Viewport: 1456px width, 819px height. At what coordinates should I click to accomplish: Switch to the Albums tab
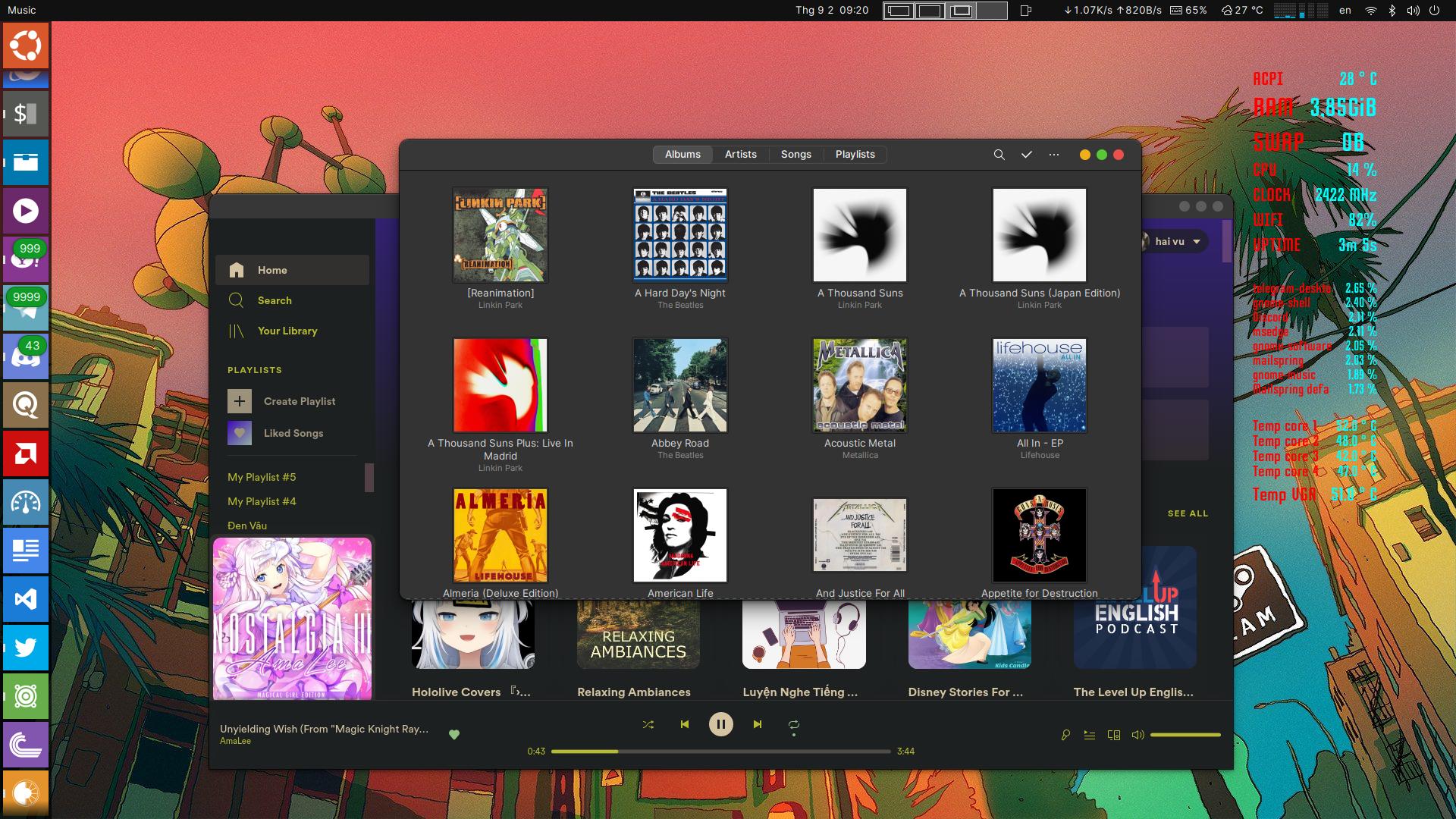pyautogui.click(x=682, y=155)
